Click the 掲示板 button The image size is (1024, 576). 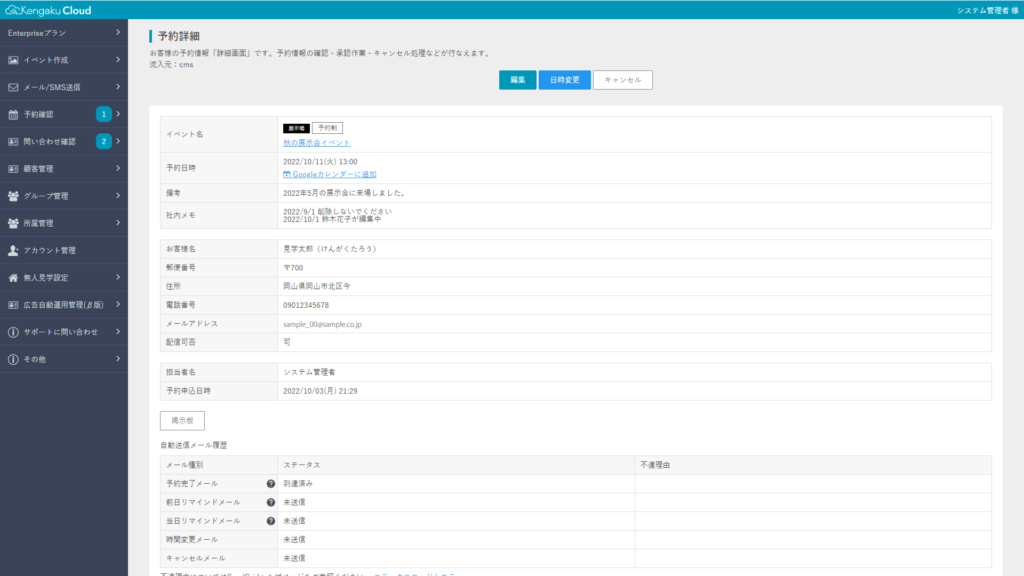click(182, 421)
